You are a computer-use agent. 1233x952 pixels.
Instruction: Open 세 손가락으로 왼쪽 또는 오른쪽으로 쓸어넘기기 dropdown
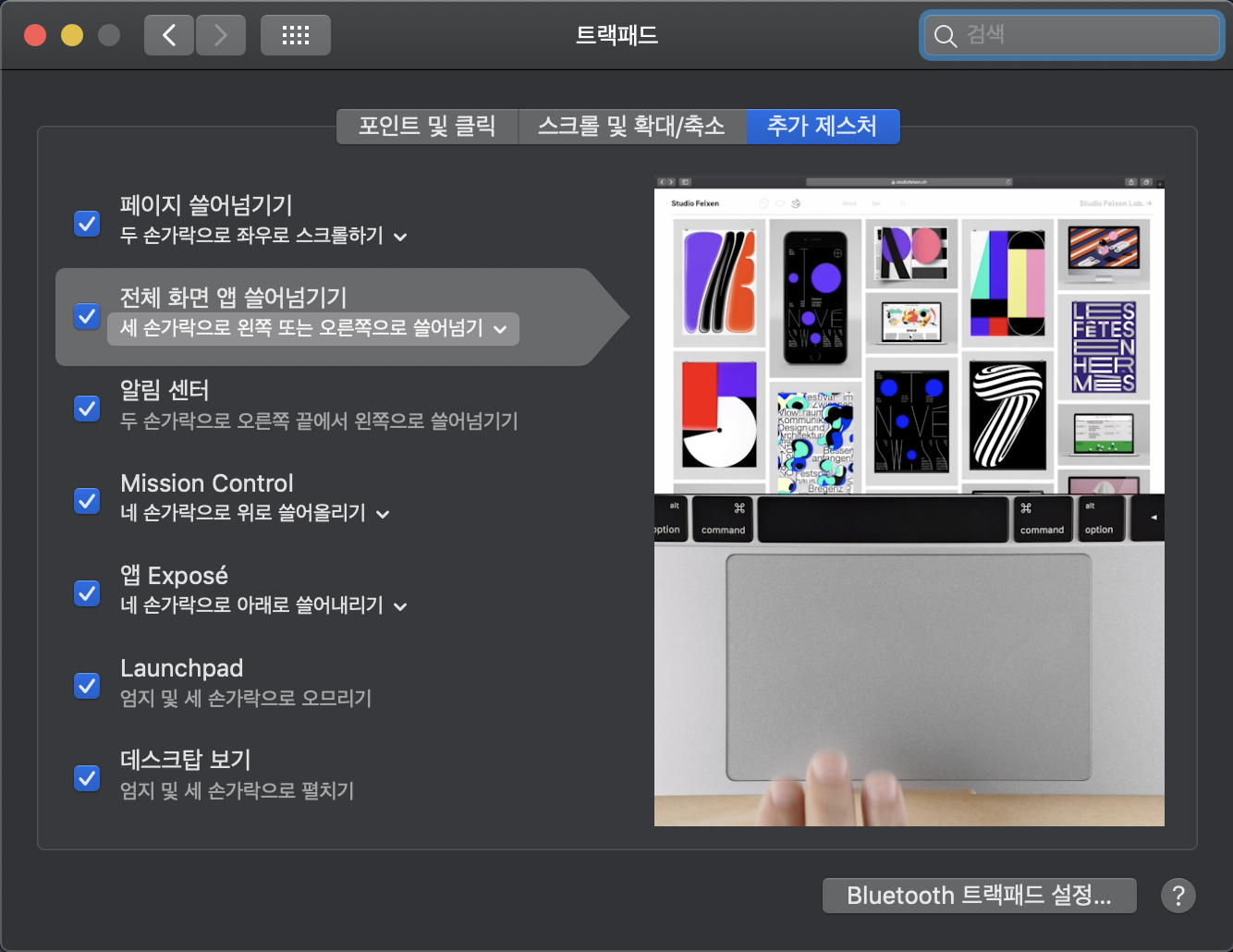coord(313,328)
